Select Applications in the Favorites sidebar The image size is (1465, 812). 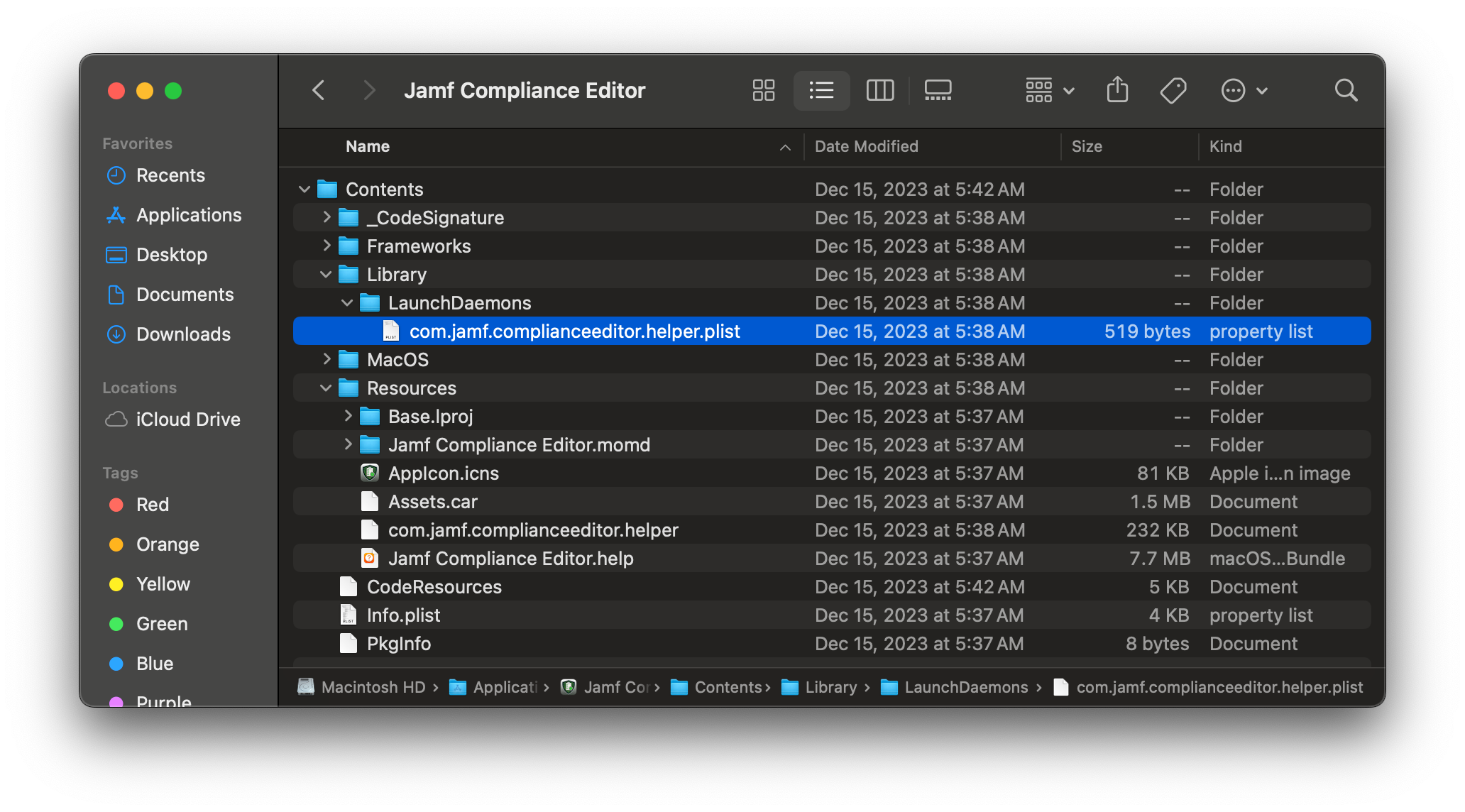[188, 214]
